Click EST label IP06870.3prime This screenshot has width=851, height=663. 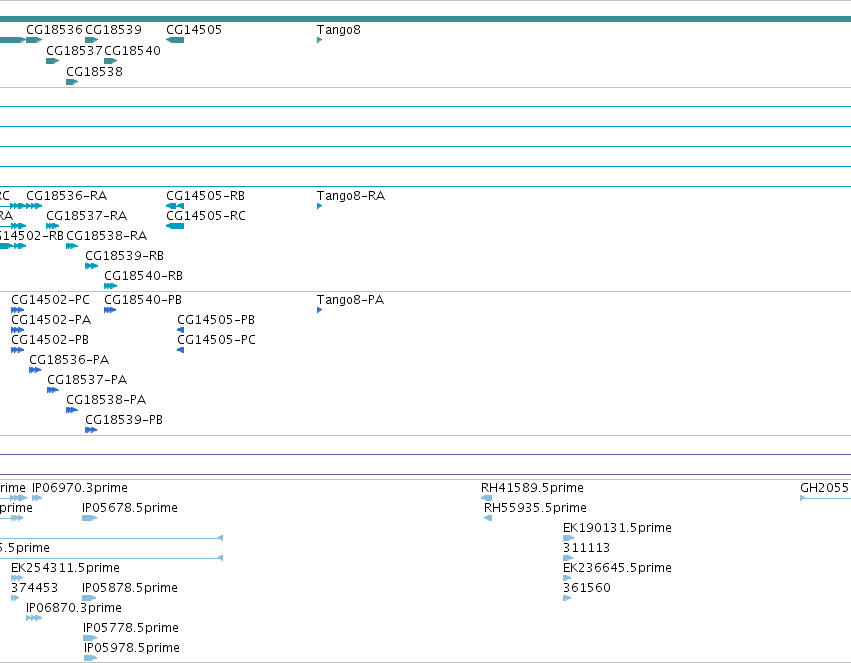[x=74, y=609]
